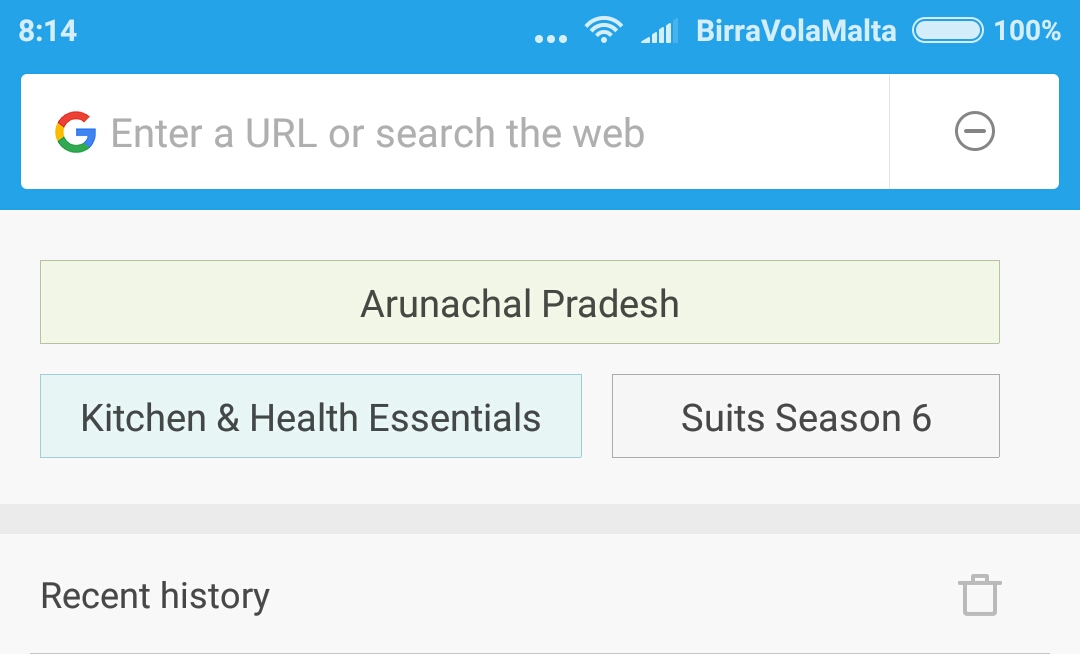Focus the 'Enter a URL or search the web' field
Screen dimensions: 1080x654
pyautogui.click(x=455, y=131)
